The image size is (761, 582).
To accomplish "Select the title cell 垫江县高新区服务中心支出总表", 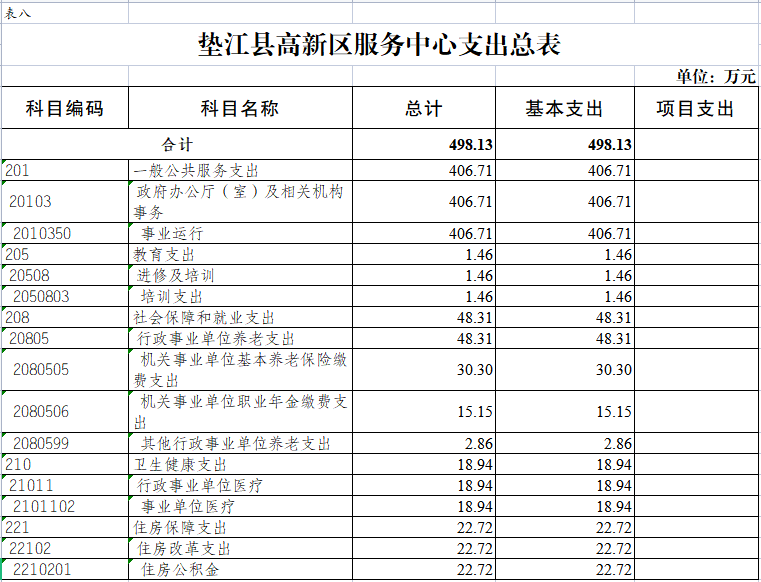I will [x=380, y=44].
